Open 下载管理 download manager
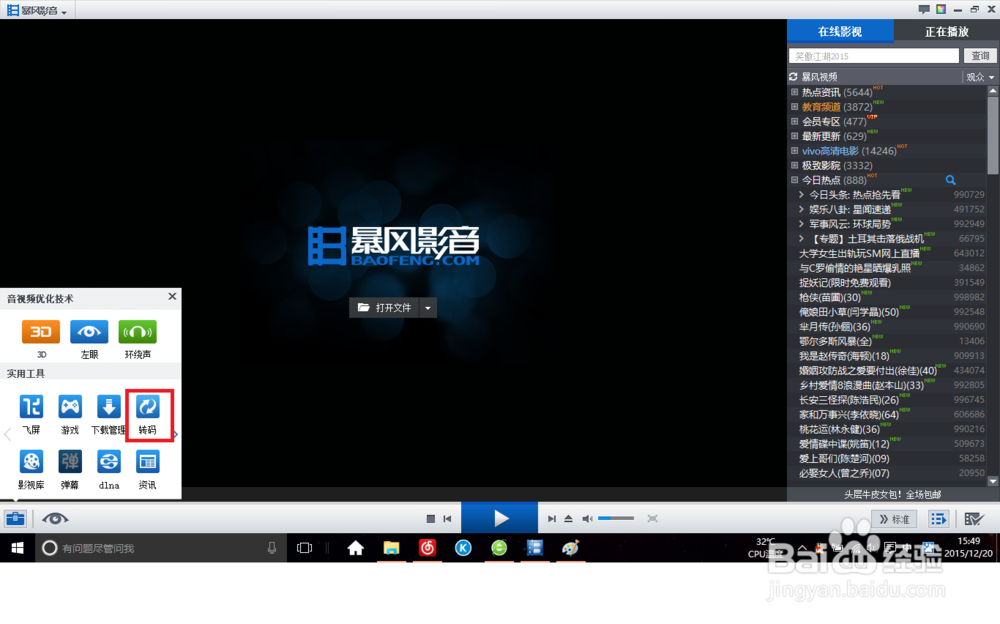This screenshot has width=1000, height=624. click(108, 406)
